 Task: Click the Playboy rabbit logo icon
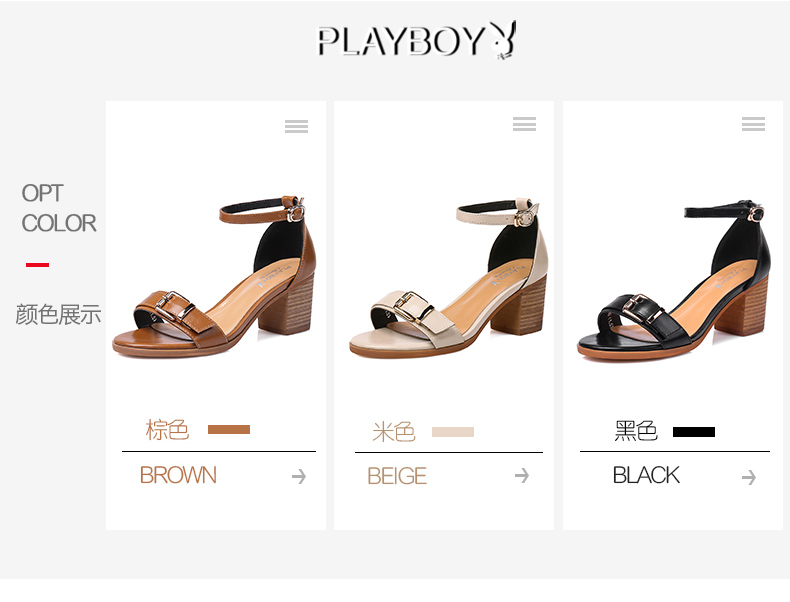[x=503, y=40]
